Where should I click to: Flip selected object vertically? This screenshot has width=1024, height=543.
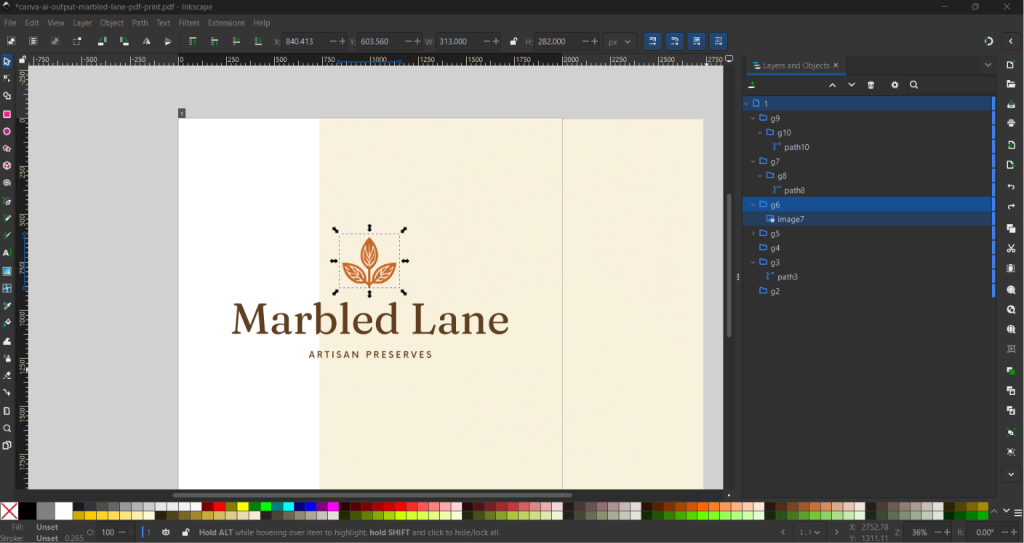(168, 41)
